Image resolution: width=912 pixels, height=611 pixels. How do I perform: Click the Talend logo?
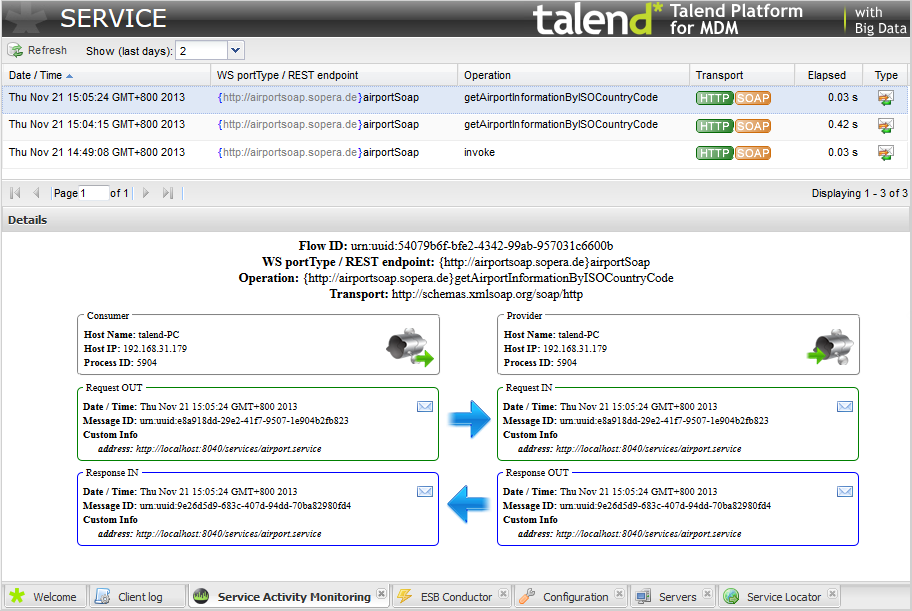pos(598,19)
